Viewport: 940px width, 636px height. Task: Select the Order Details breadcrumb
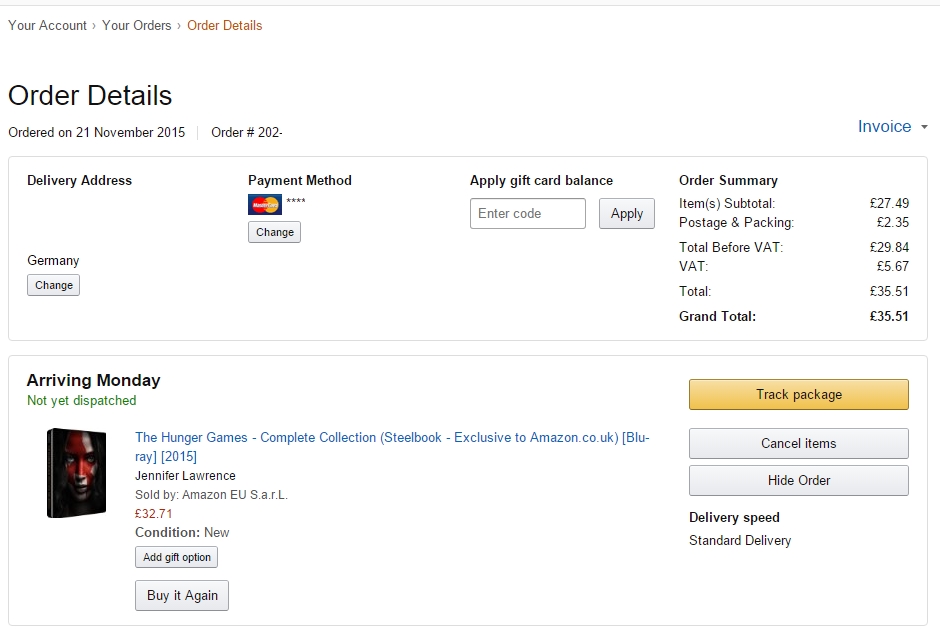point(225,25)
